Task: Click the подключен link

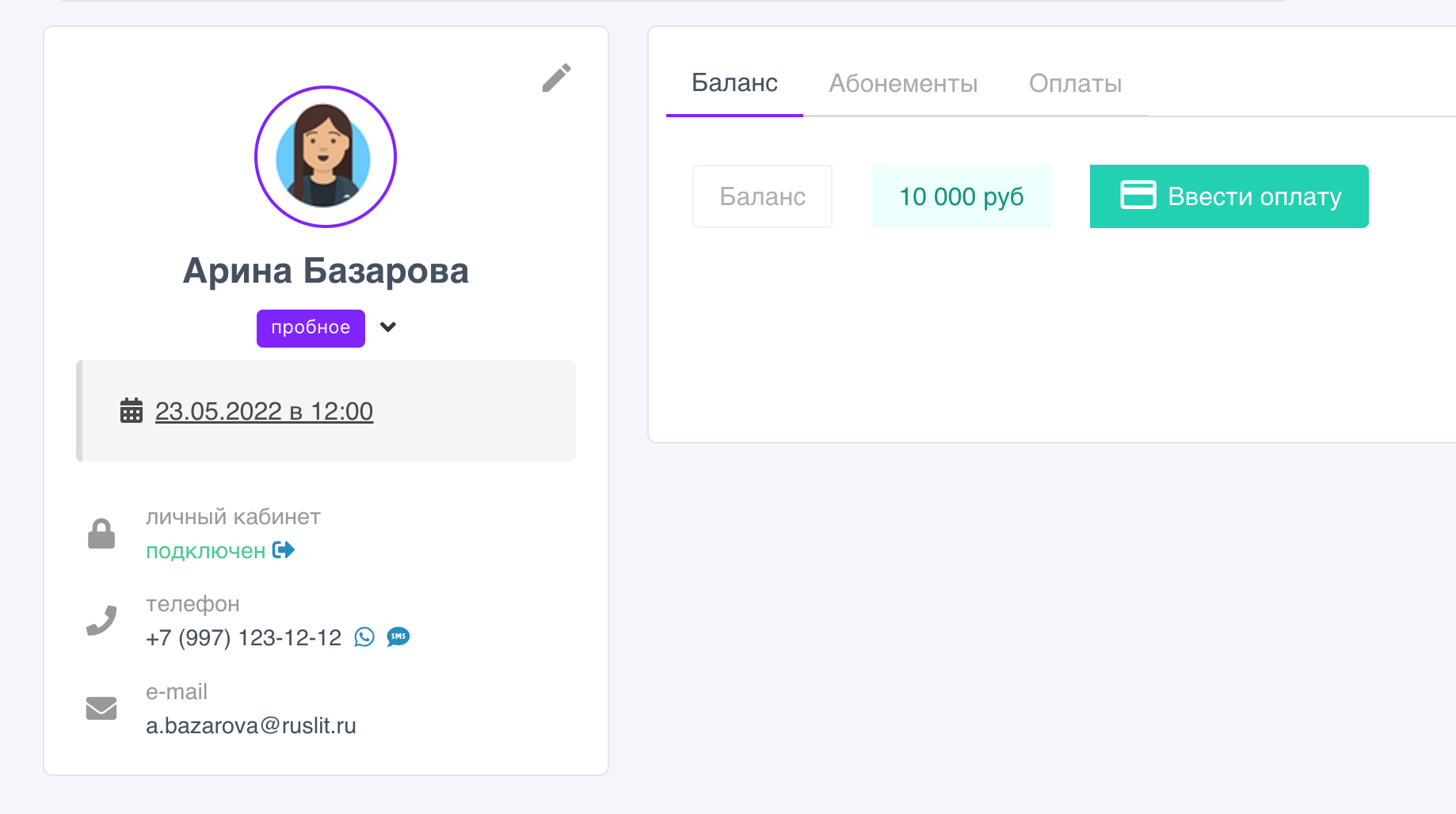Action: point(206,551)
